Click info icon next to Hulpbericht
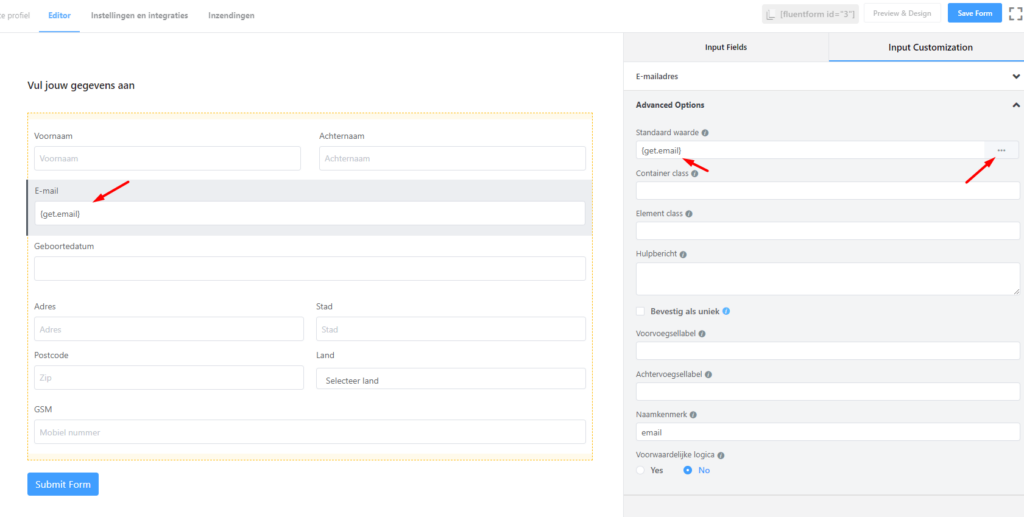 (683, 254)
